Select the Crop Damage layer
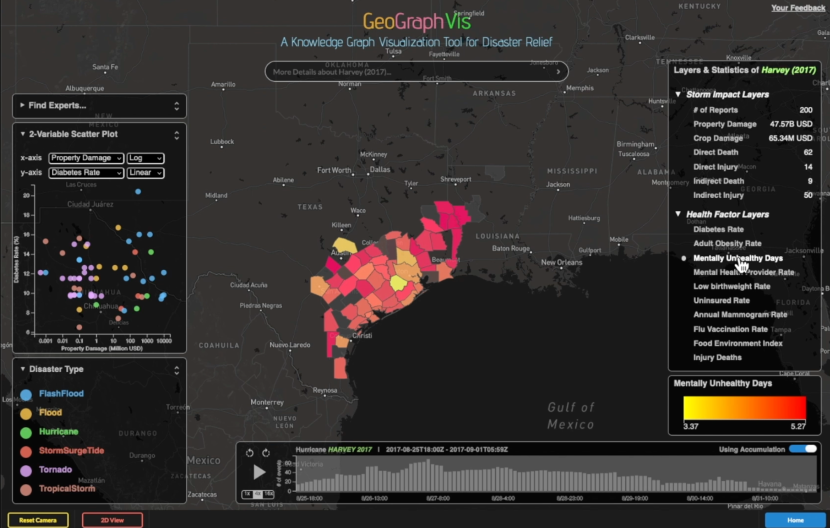This screenshot has width=830, height=528. point(718,138)
